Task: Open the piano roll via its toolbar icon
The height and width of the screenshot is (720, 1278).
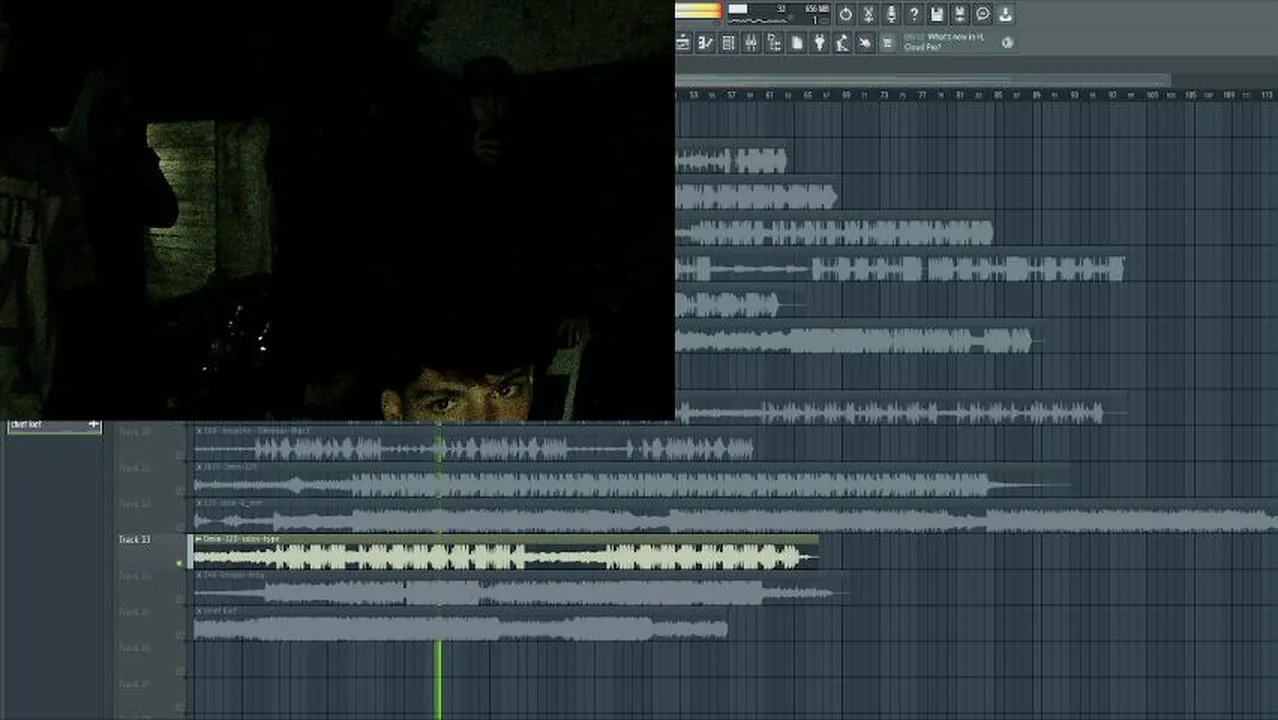Action: coord(706,42)
